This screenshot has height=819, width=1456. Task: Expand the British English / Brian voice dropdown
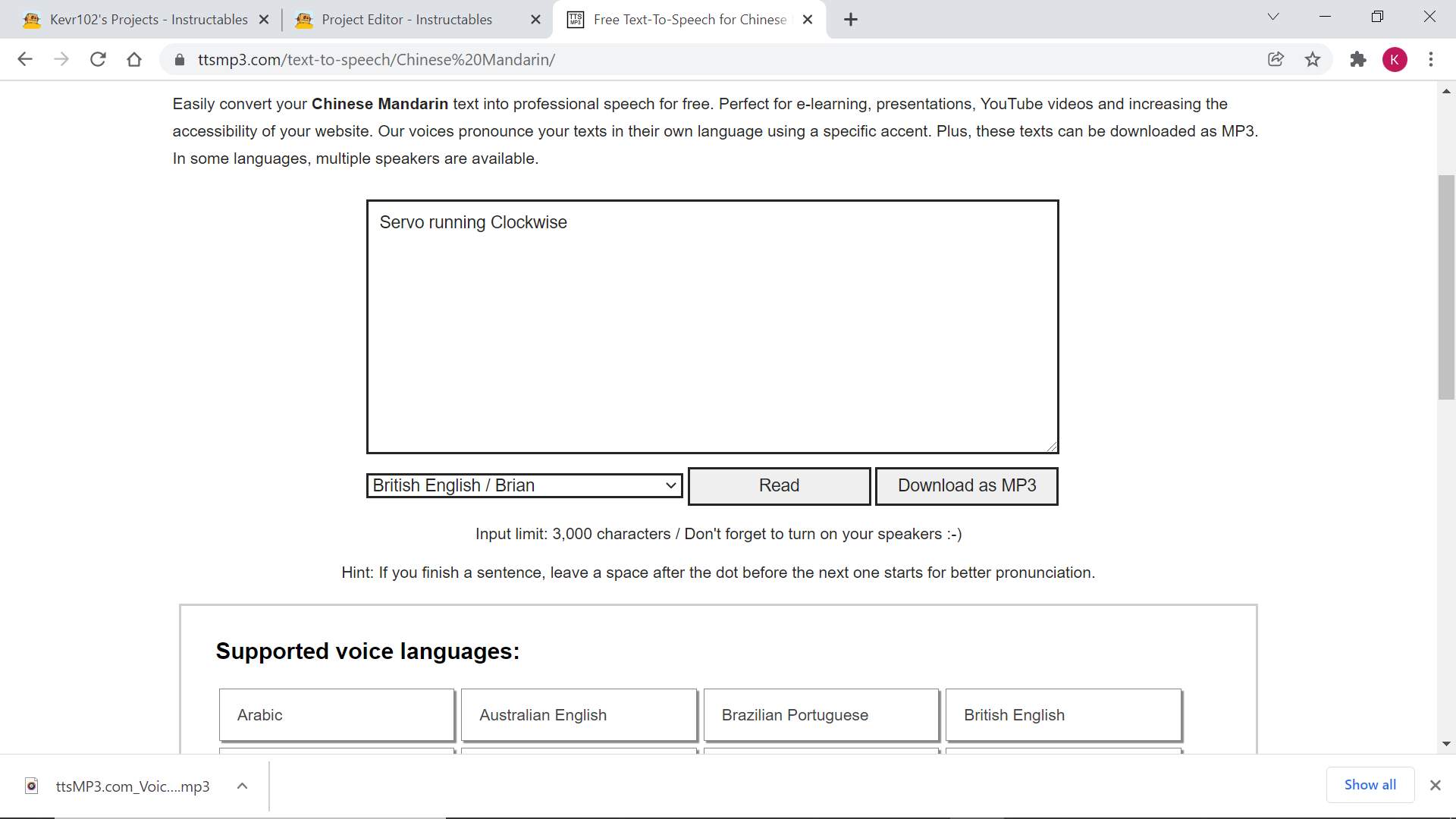(x=524, y=485)
